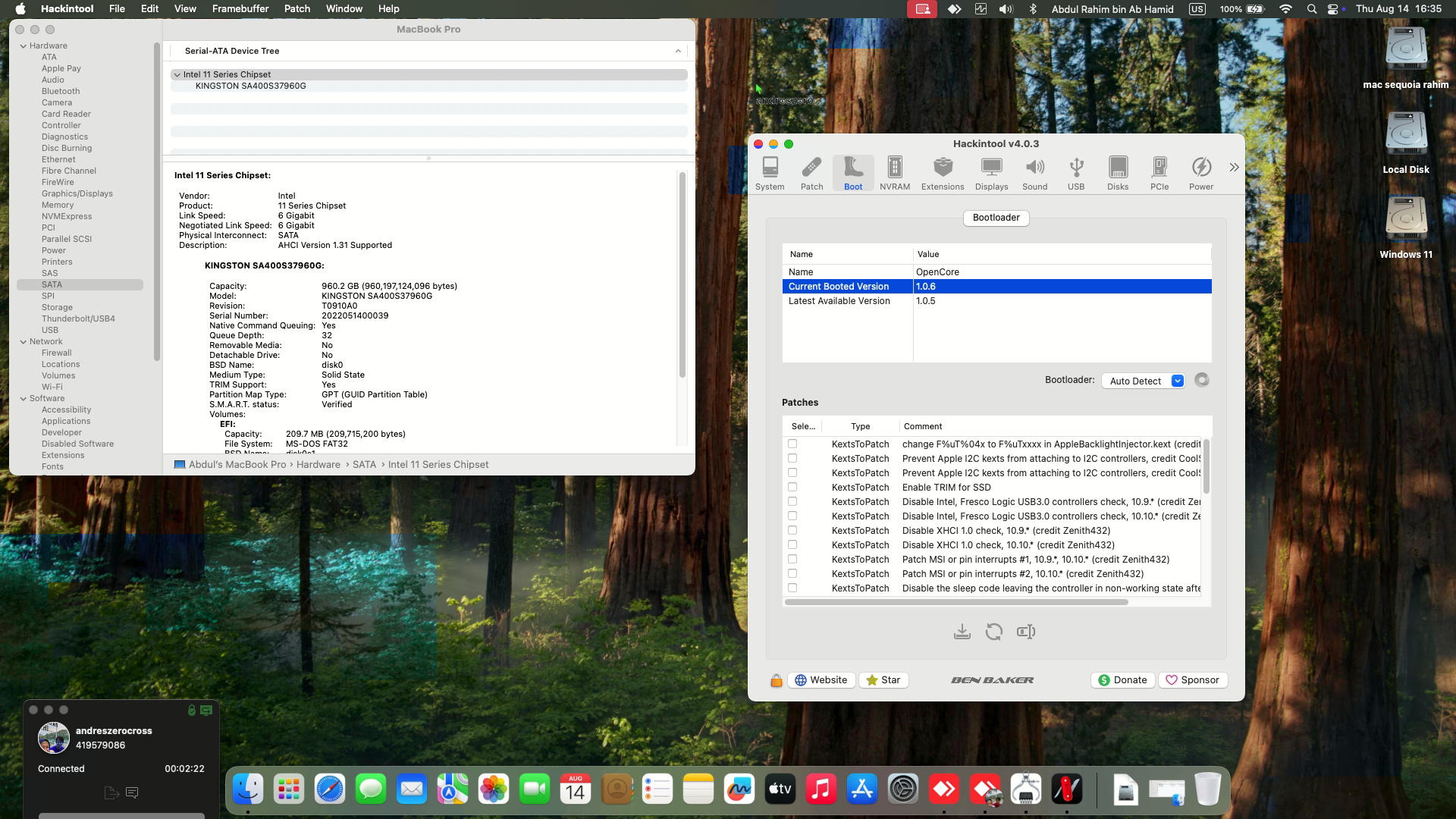This screenshot has width=1456, height=819.
Task: Click the Sponsor button
Action: point(1193,680)
